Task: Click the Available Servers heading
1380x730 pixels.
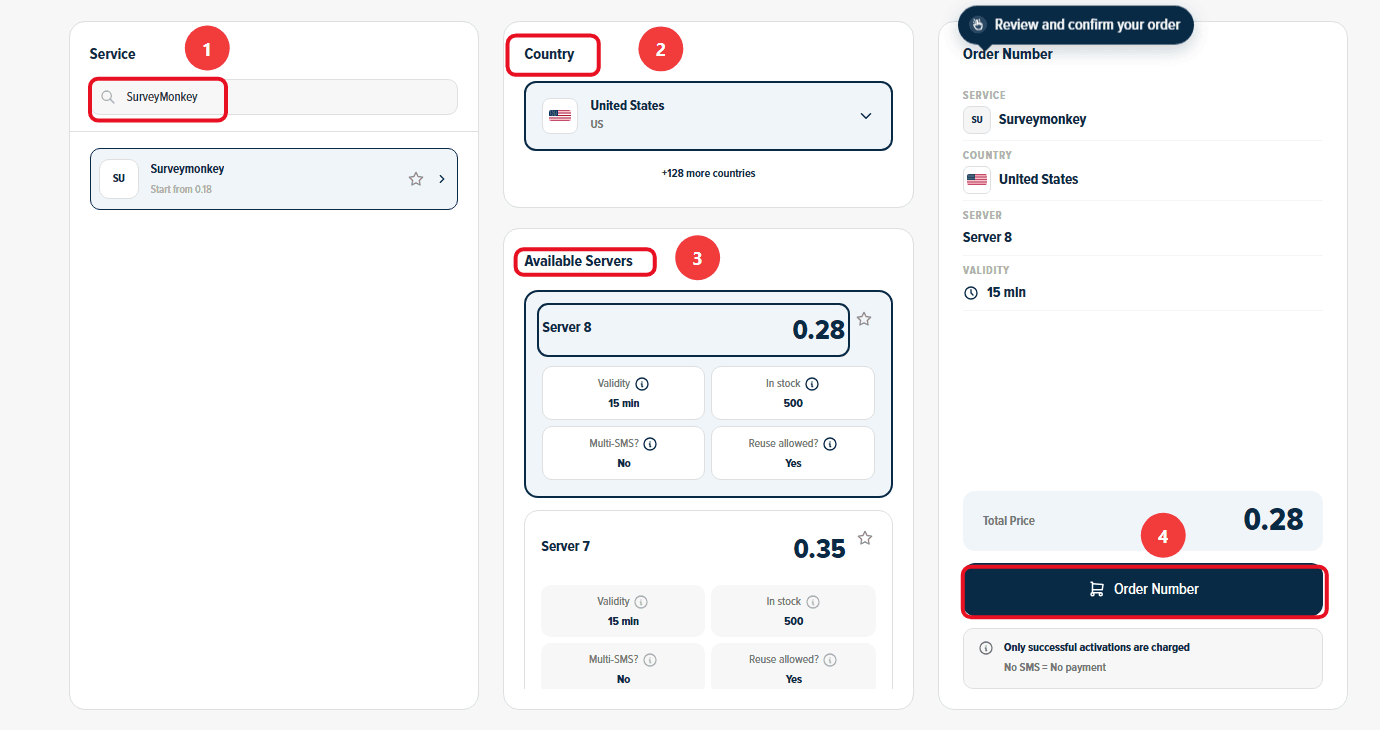Action: (578, 261)
